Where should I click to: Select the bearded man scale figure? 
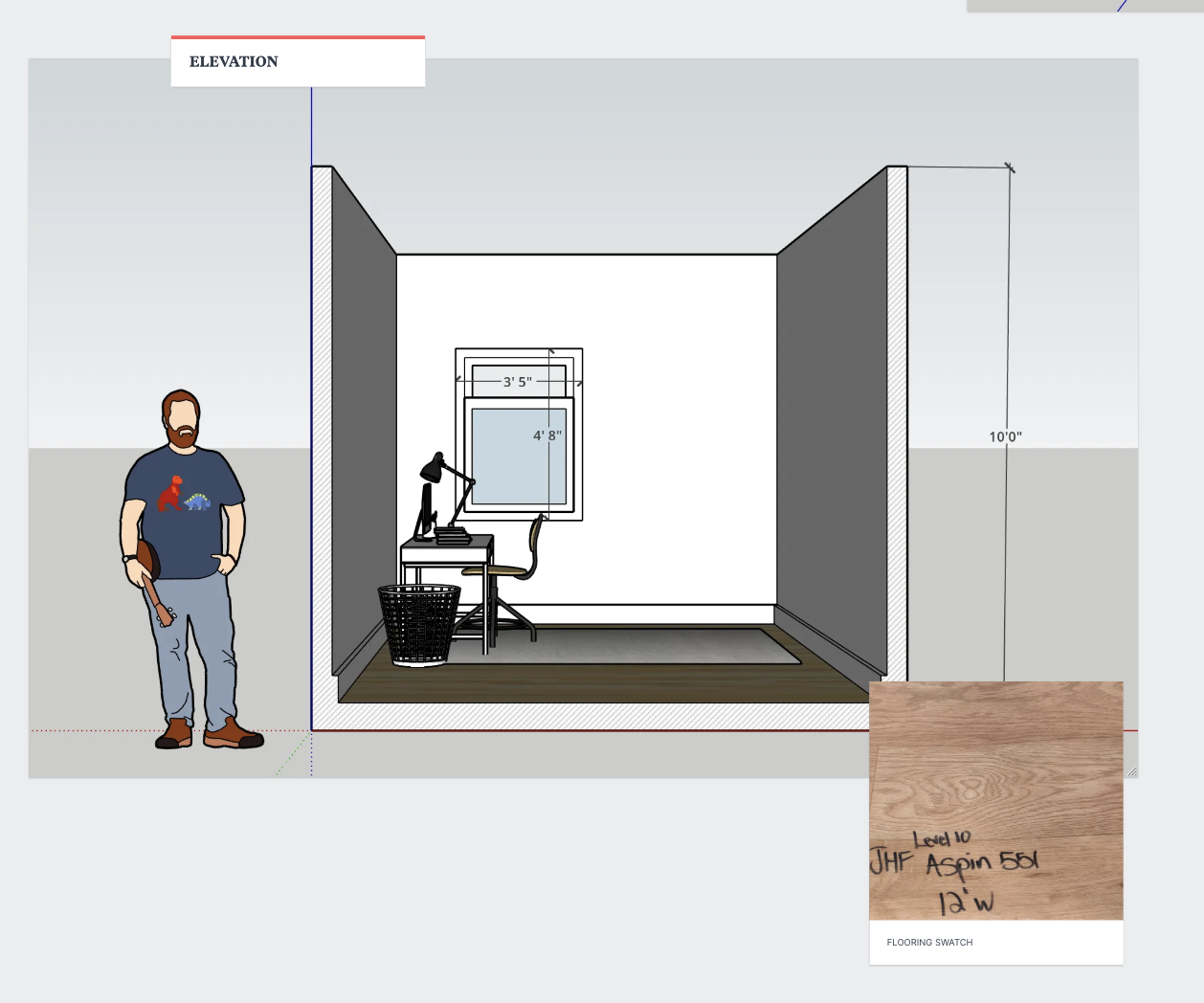[x=191, y=569]
